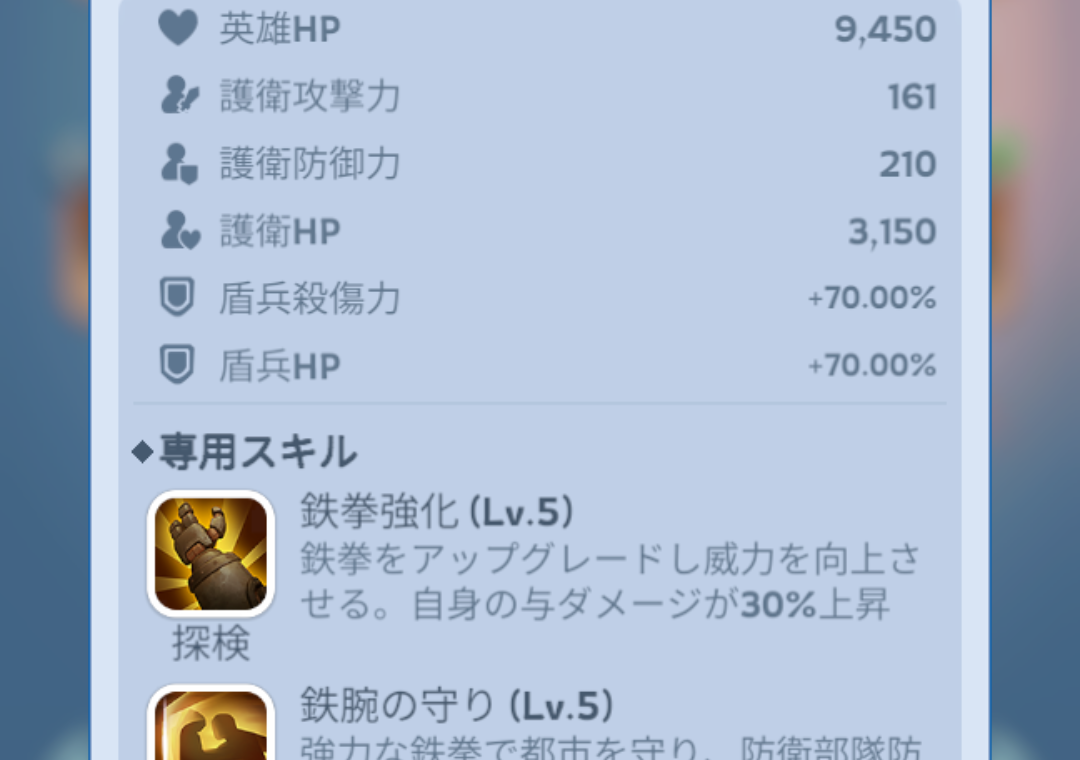1080x760 pixels.
Task: Open the 鉄腕の守り skill icon
Action: 211,722
